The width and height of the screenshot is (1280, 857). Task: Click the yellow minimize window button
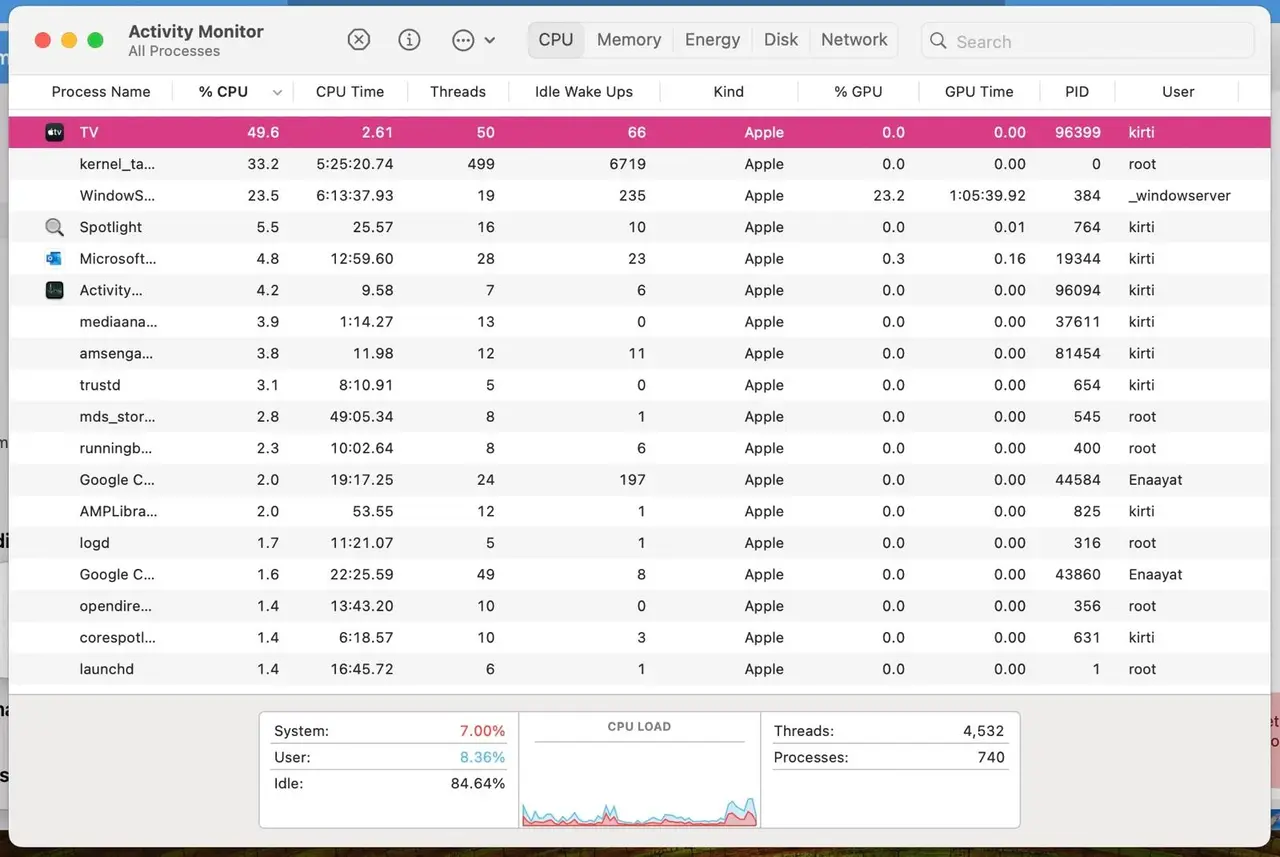point(69,40)
